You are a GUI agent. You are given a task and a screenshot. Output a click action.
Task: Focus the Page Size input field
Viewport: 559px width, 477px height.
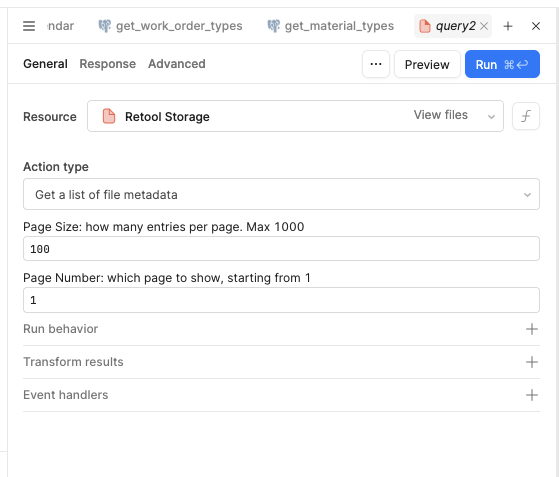tap(281, 249)
